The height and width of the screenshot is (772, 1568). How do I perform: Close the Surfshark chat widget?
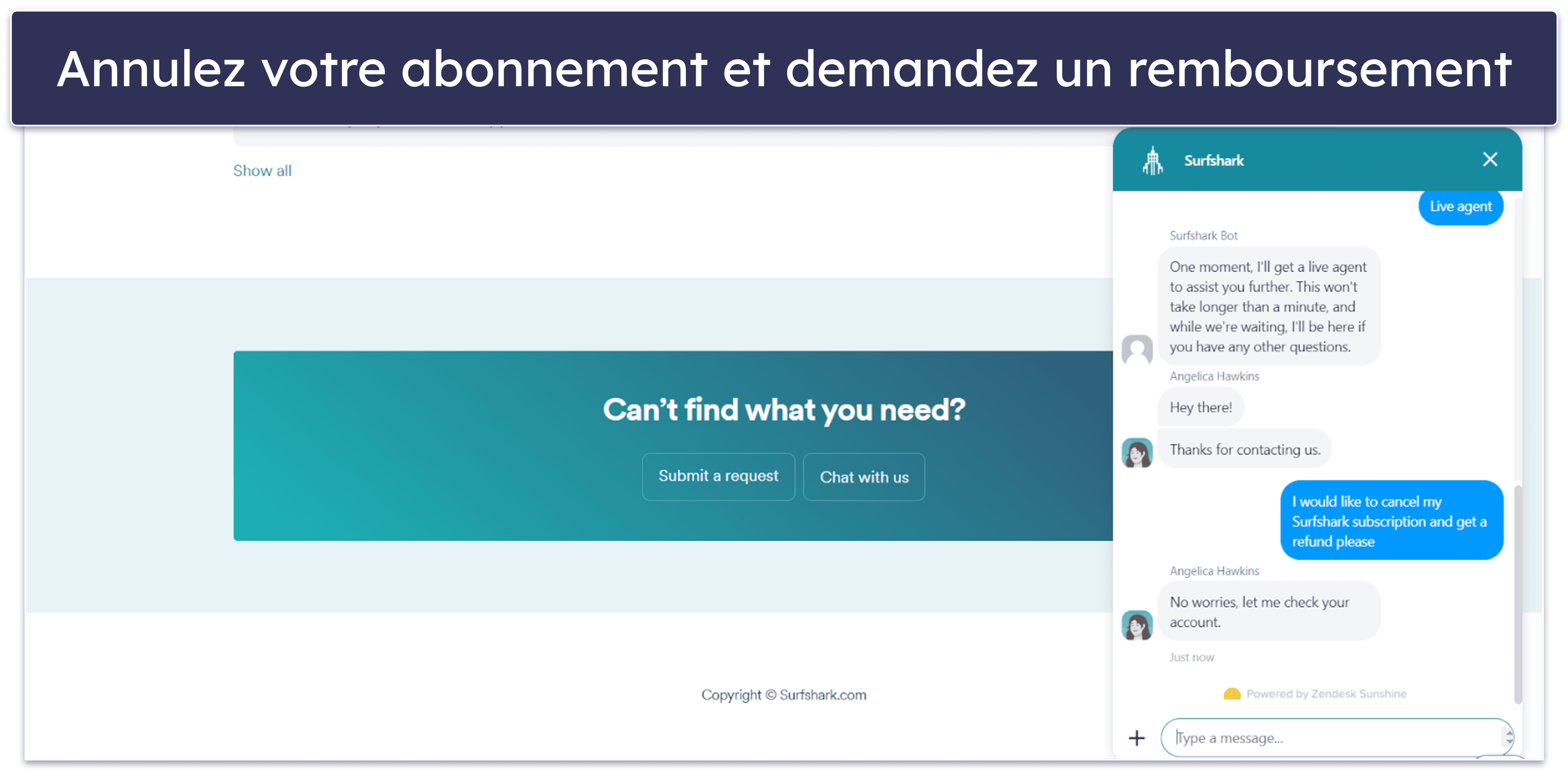point(1489,159)
